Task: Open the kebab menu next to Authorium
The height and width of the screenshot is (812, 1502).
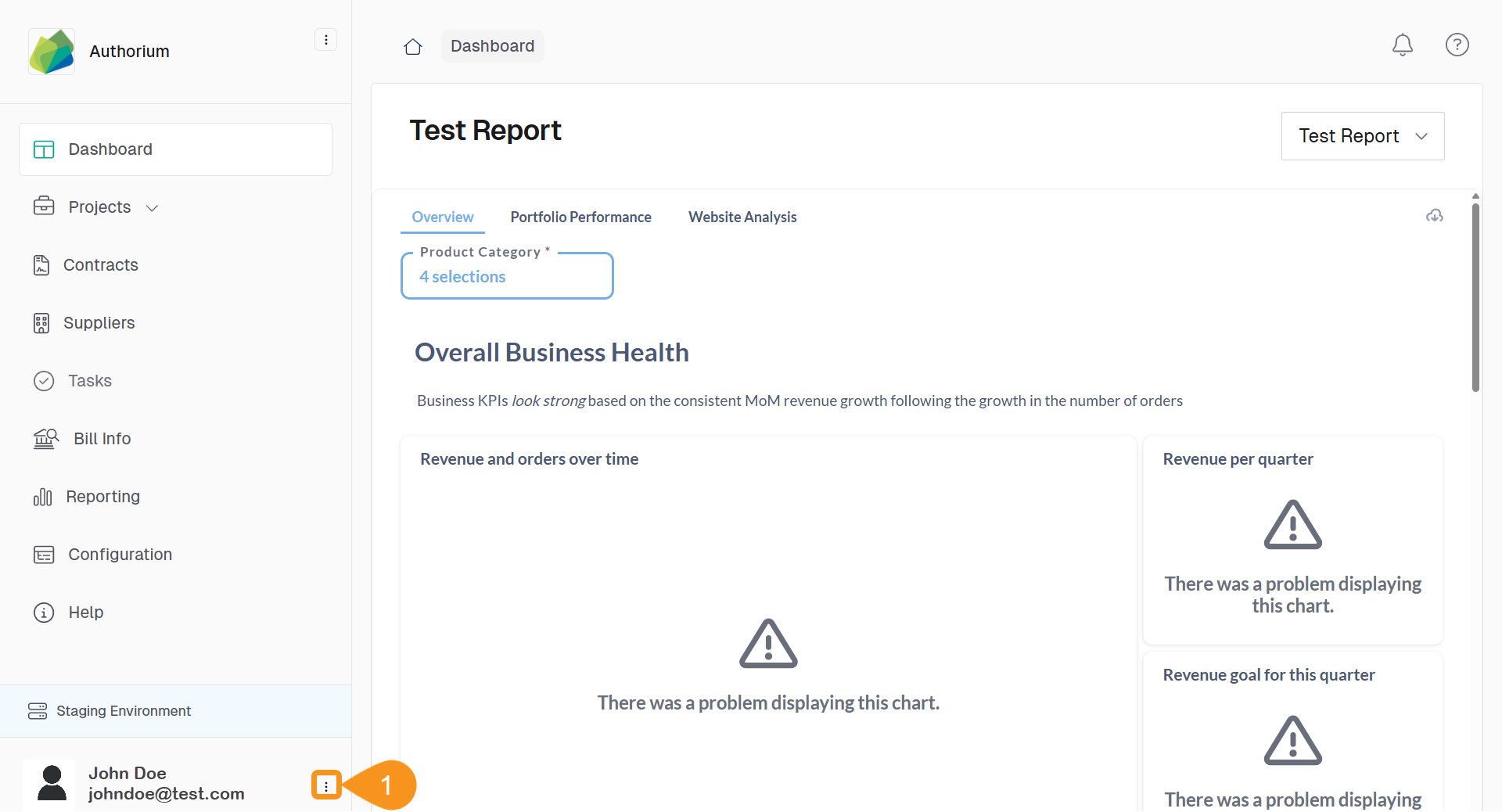Action: (325, 40)
